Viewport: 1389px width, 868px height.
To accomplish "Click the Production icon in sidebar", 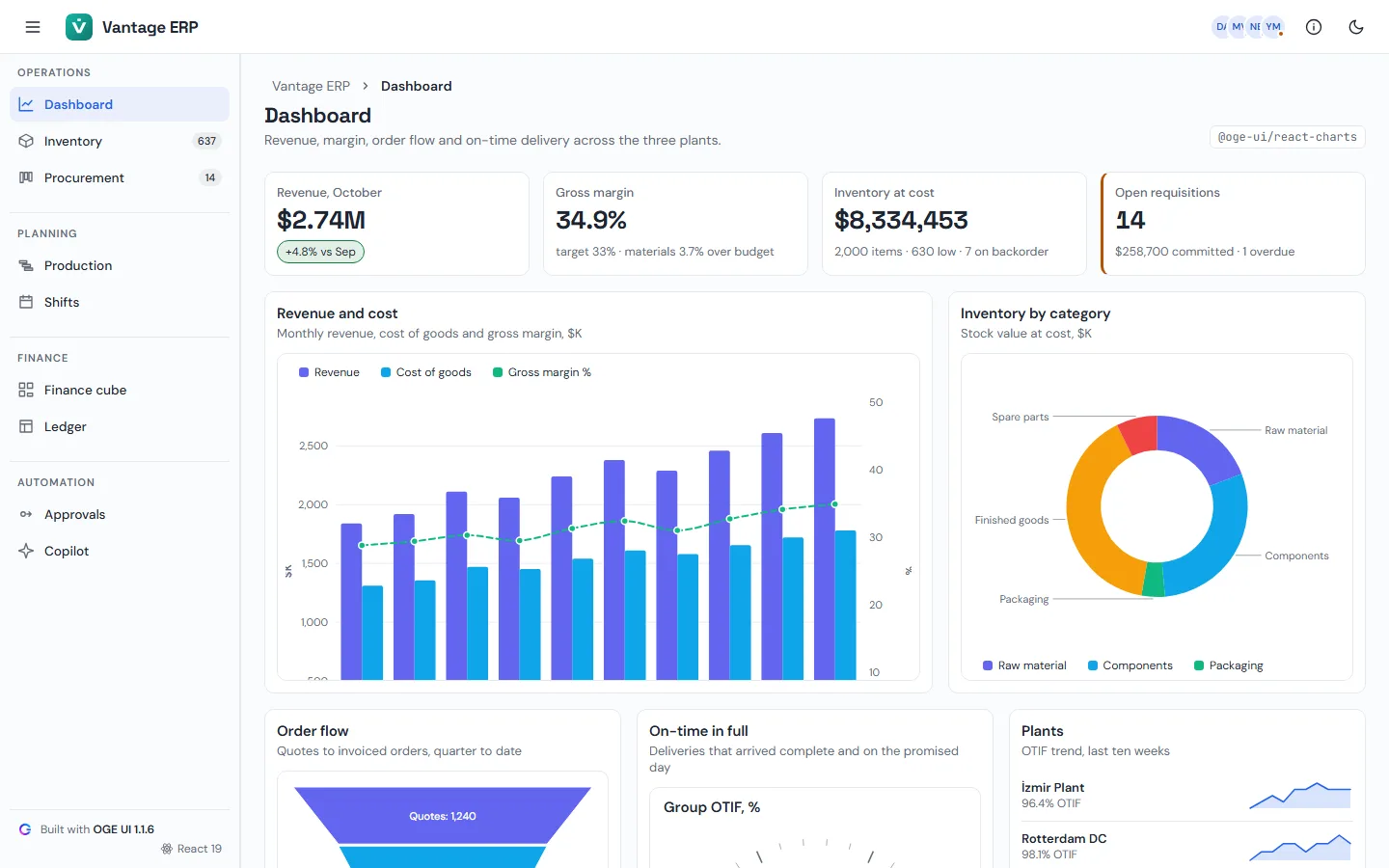I will tap(26, 265).
